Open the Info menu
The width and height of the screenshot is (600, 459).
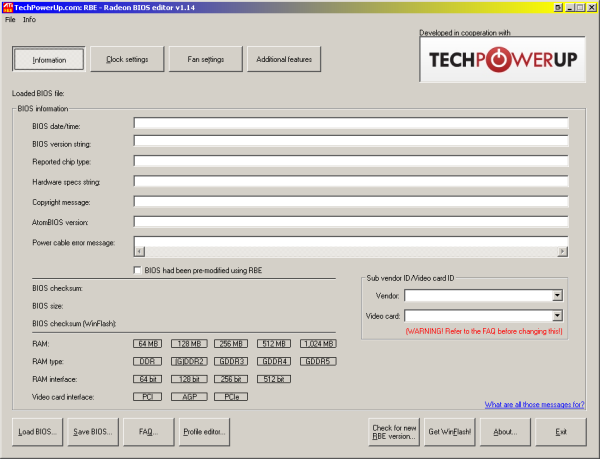[x=29, y=20]
